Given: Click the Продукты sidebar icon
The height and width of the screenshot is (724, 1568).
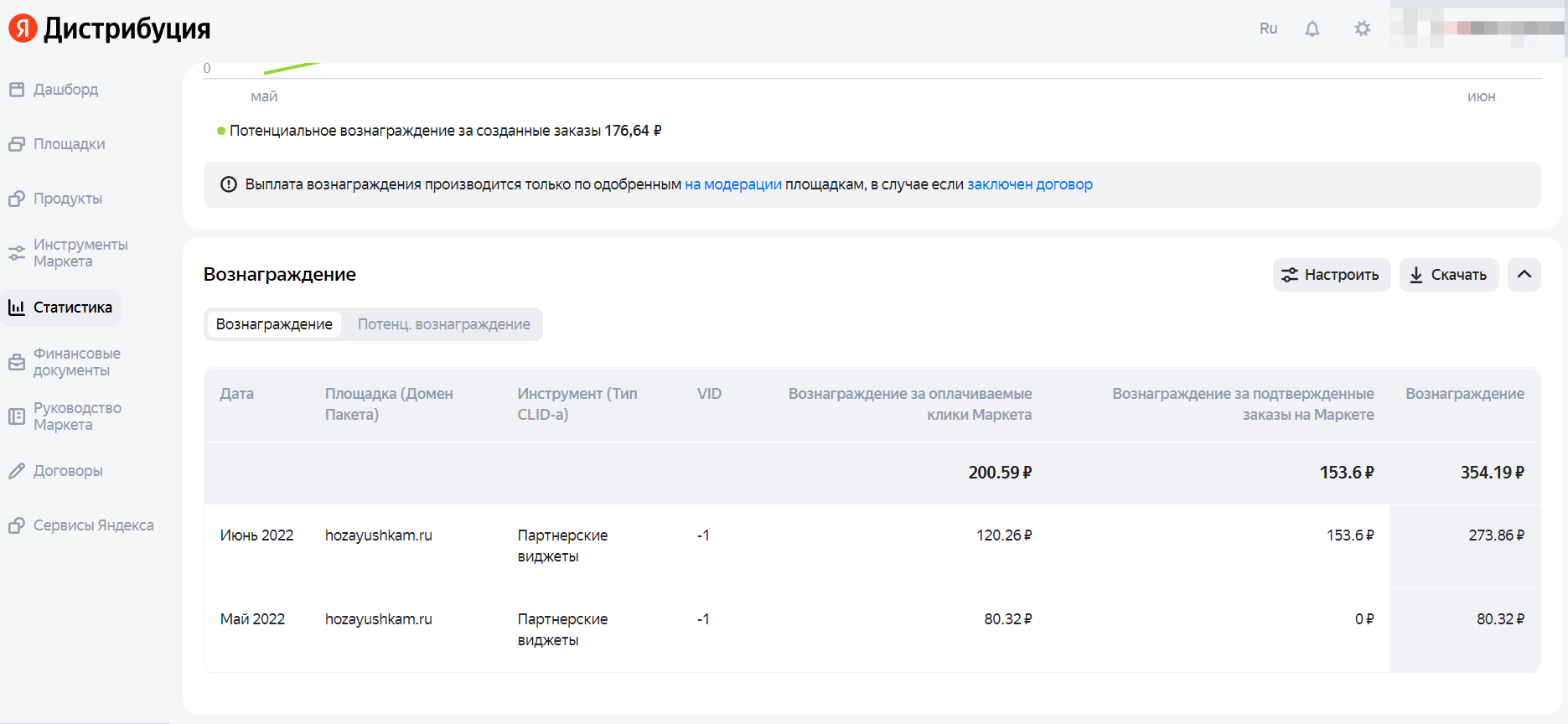Looking at the screenshot, I should click(x=17, y=199).
